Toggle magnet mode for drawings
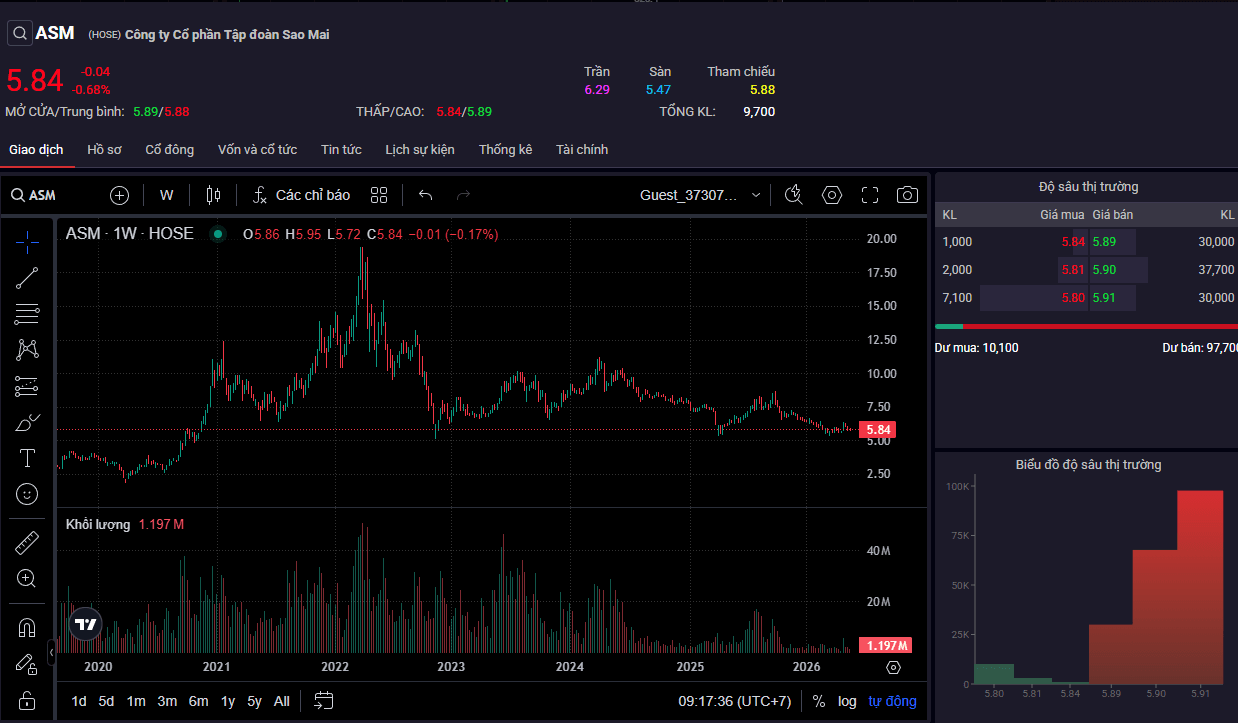1238x723 pixels. [x=27, y=628]
